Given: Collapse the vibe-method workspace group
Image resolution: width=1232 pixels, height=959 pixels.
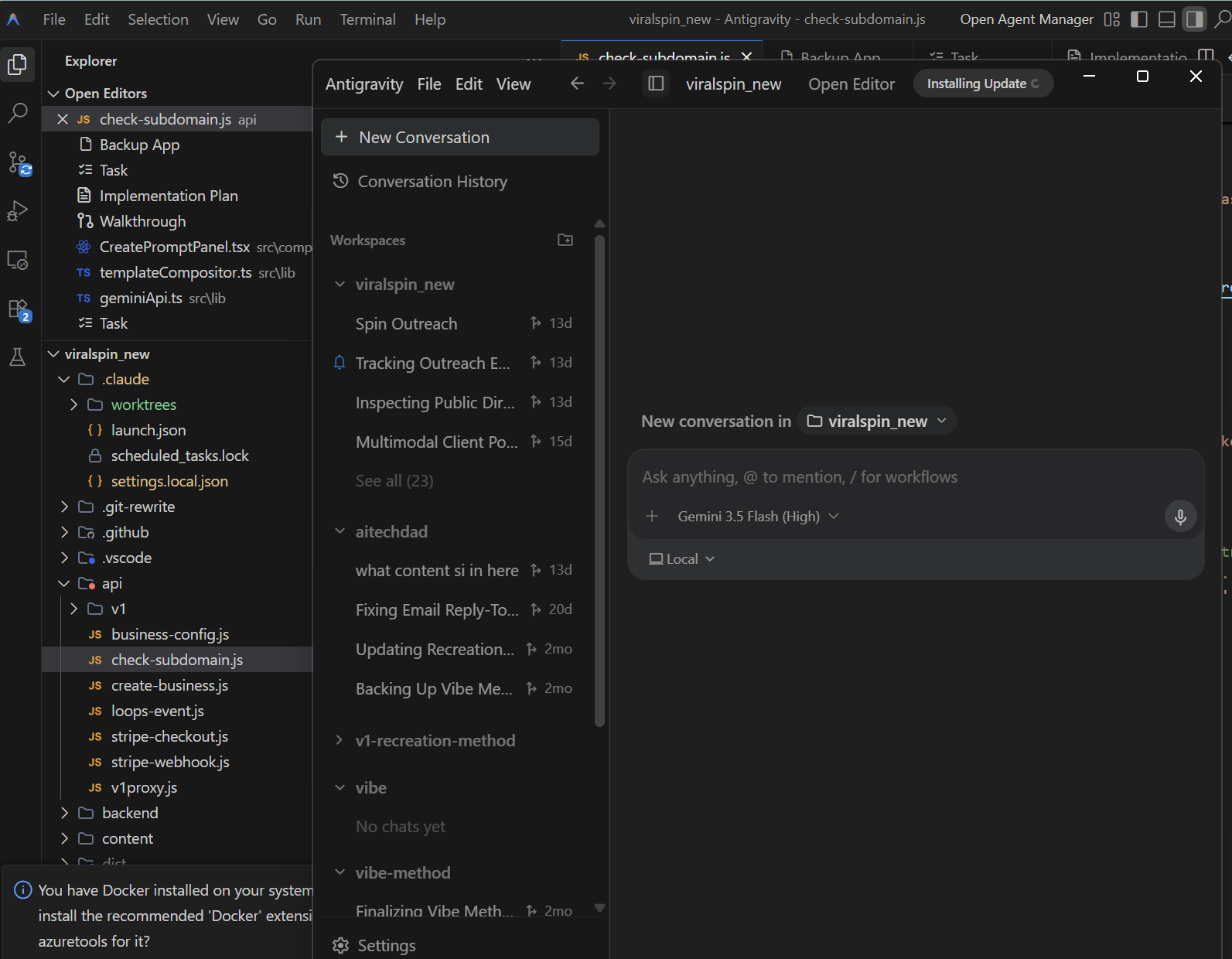Looking at the screenshot, I should [x=340, y=872].
